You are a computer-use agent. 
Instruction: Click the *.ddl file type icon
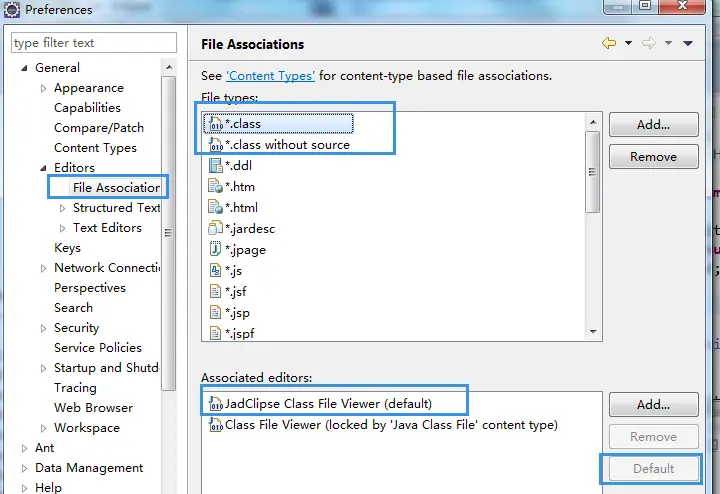pyautogui.click(x=215, y=165)
